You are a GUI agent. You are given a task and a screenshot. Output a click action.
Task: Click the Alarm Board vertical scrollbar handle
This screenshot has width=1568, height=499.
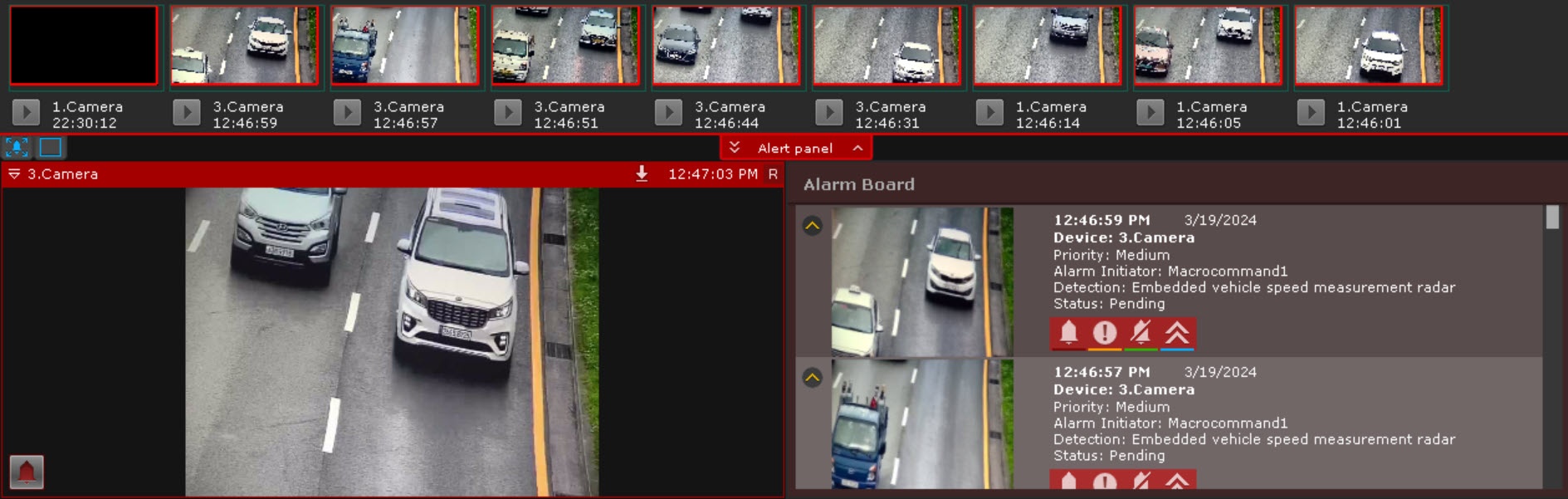point(1552,218)
